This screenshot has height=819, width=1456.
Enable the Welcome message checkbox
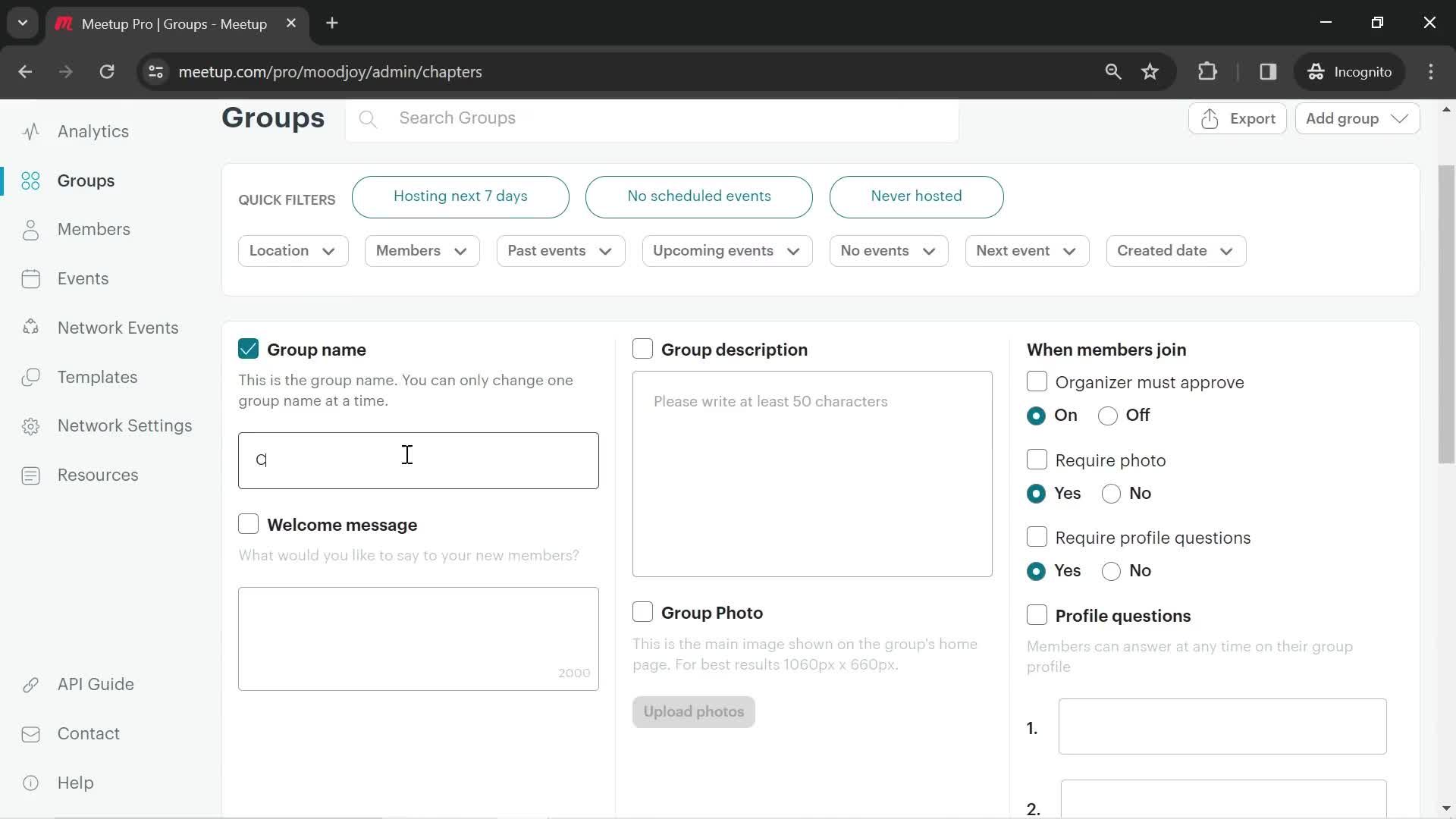pyautogui.click(x=247, y=524)
